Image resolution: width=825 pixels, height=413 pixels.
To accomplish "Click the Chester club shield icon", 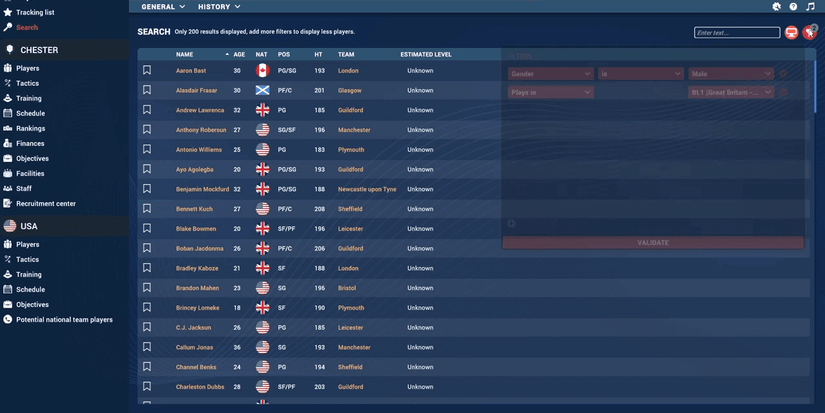I will 9,49.
